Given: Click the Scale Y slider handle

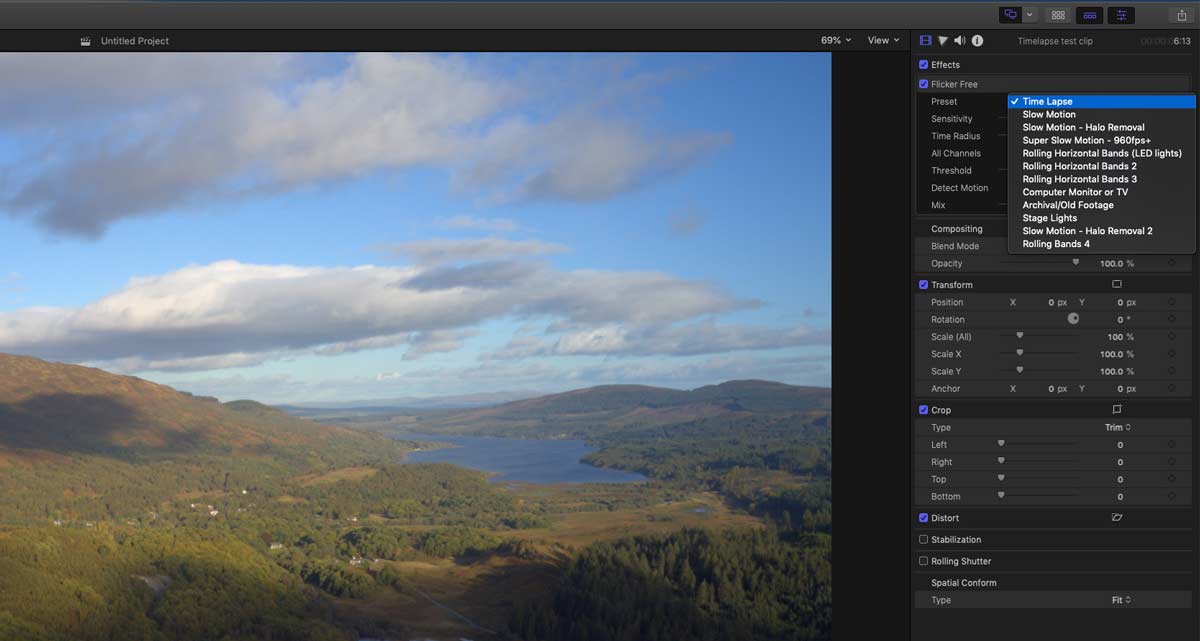Looking at the screenshot, I should pyautogui.click(x=1019, y=370).
